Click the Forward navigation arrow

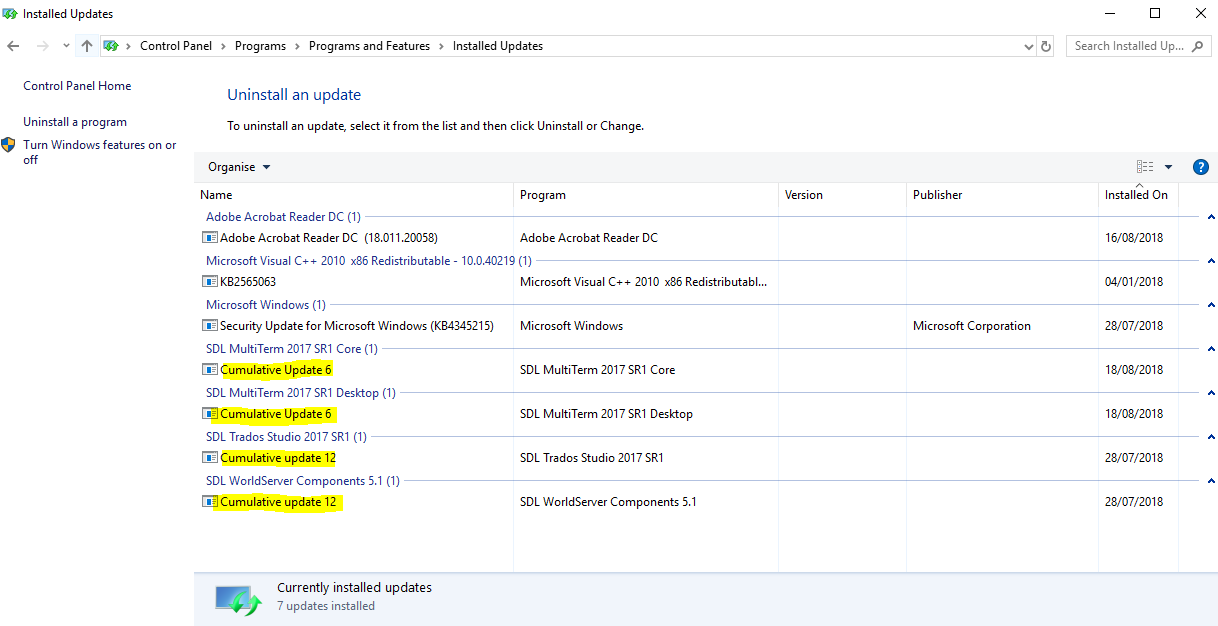point(42,46)
